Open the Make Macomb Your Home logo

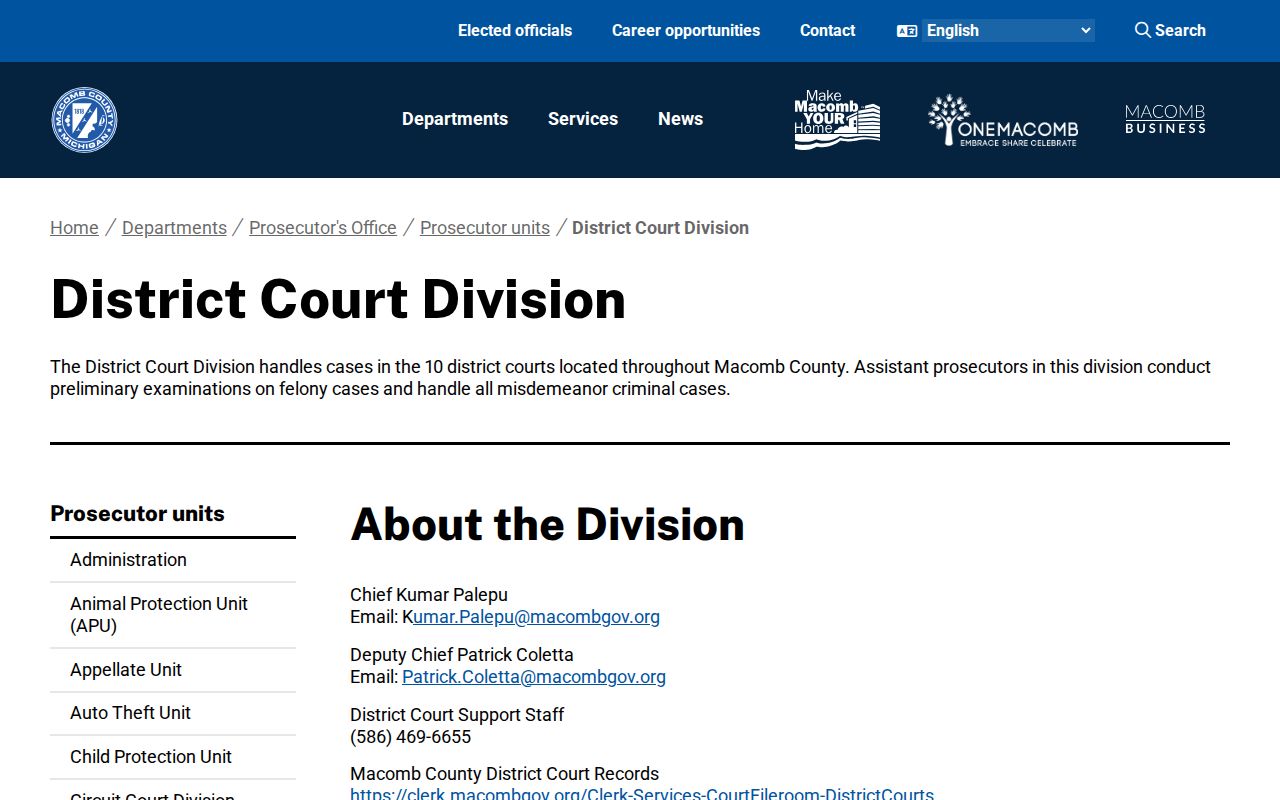(x=837, y=119)
